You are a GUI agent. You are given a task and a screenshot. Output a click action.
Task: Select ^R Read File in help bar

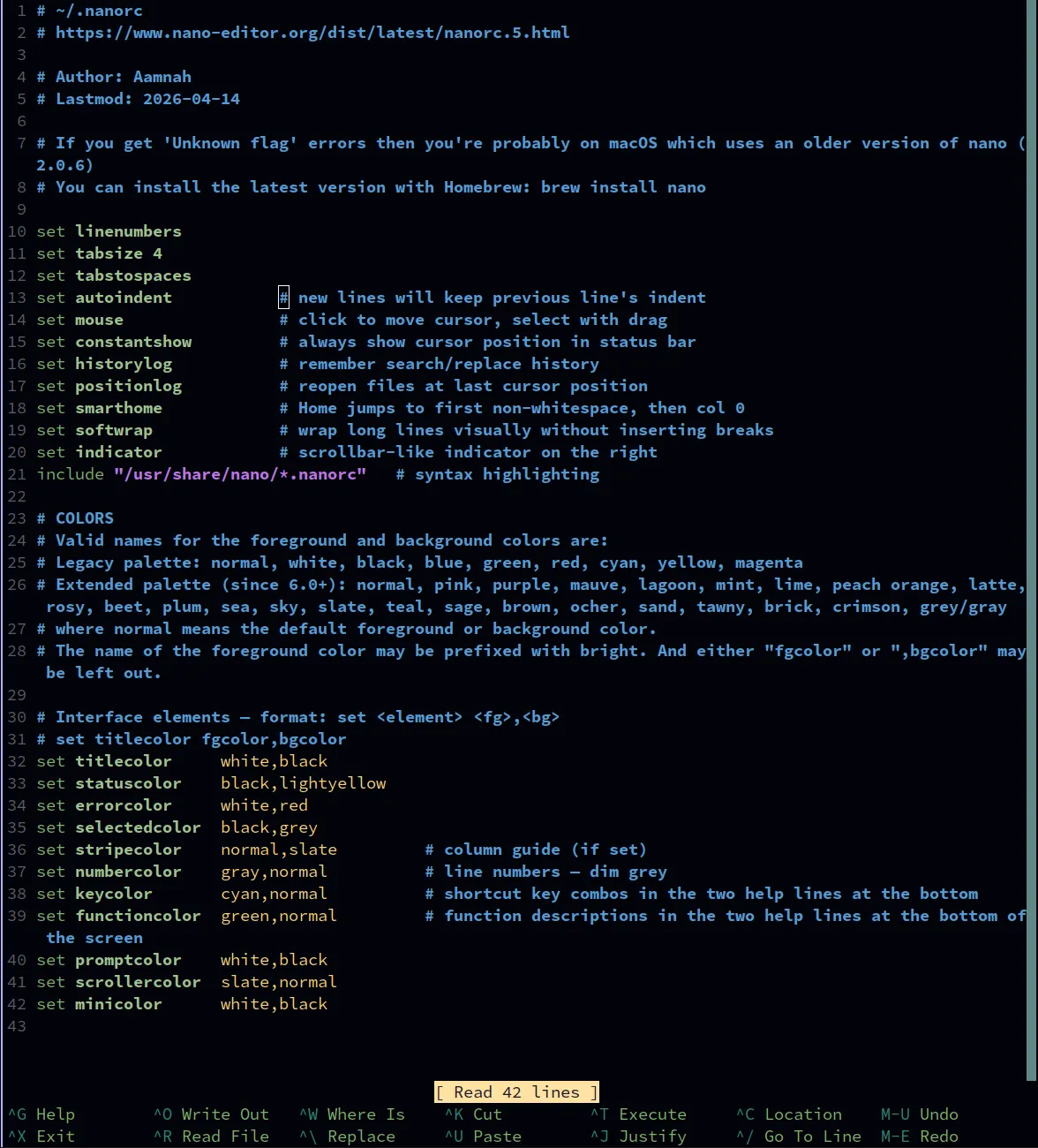pyautogui.click(x=211, y=1137)
